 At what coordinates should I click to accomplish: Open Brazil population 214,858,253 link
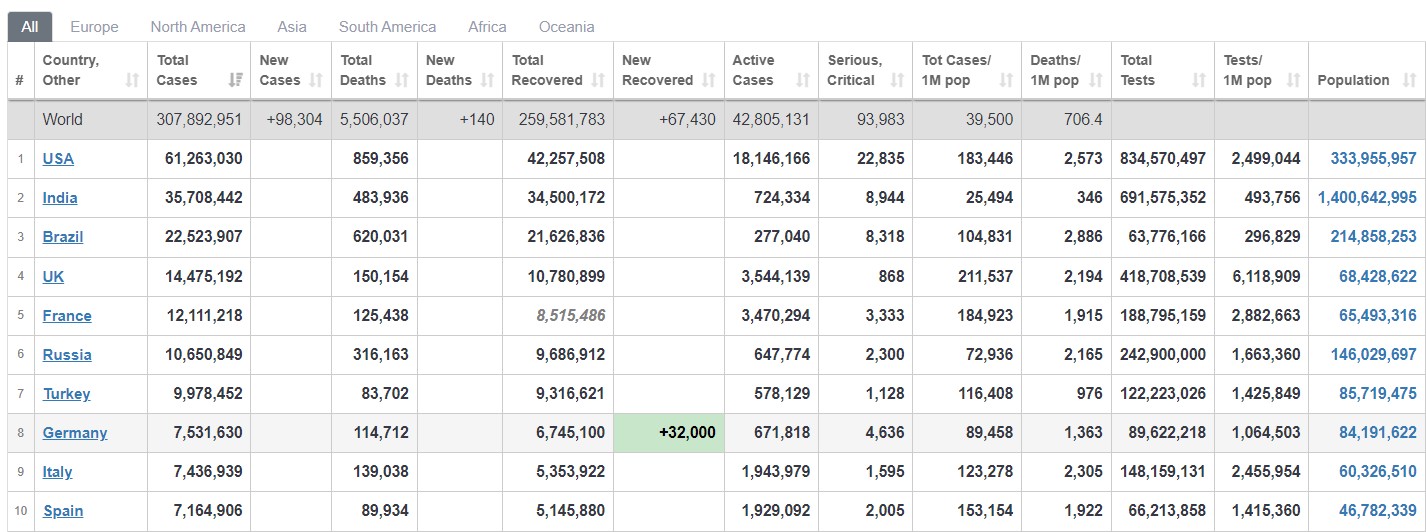pos(1374,237)
